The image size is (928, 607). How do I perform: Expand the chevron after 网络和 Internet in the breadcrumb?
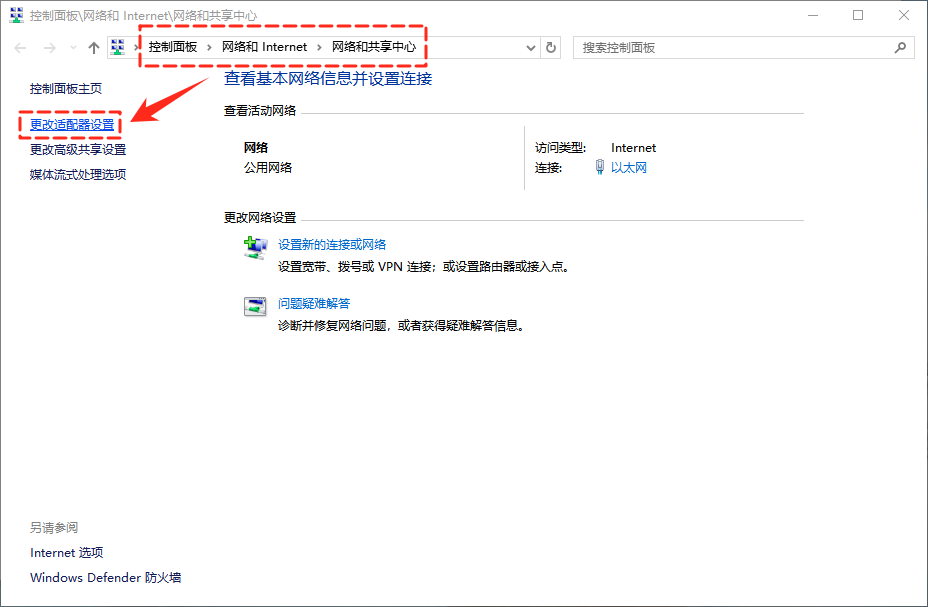click(x=320, y=47)
